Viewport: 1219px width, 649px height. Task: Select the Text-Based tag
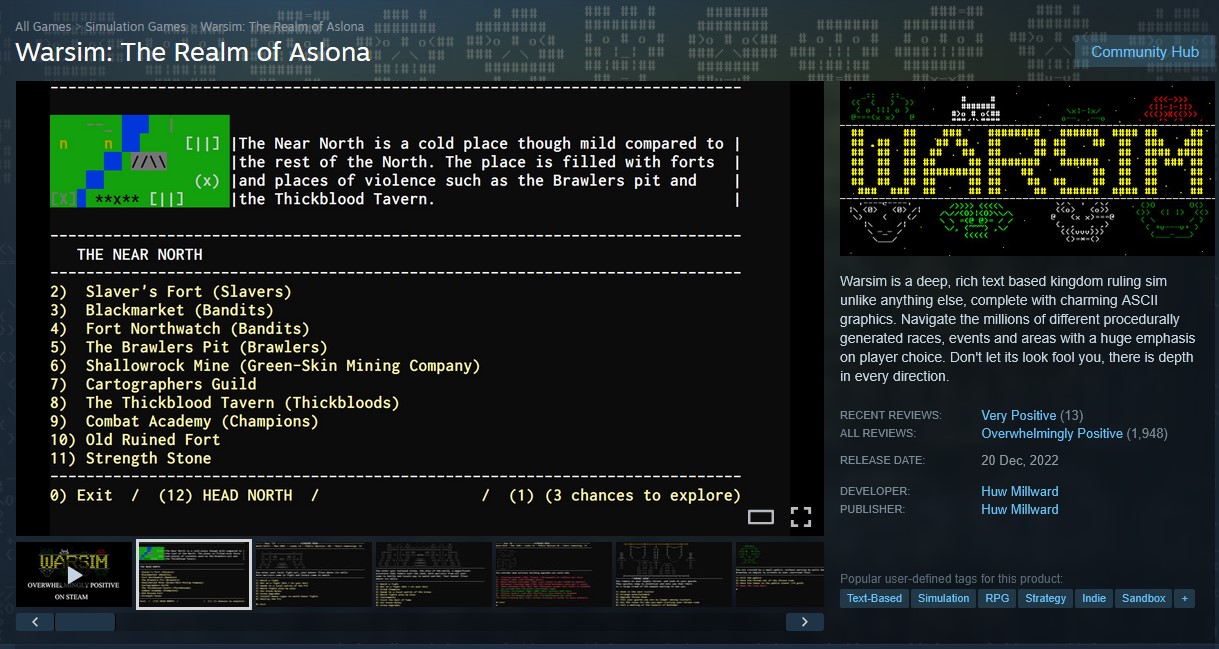874,598
